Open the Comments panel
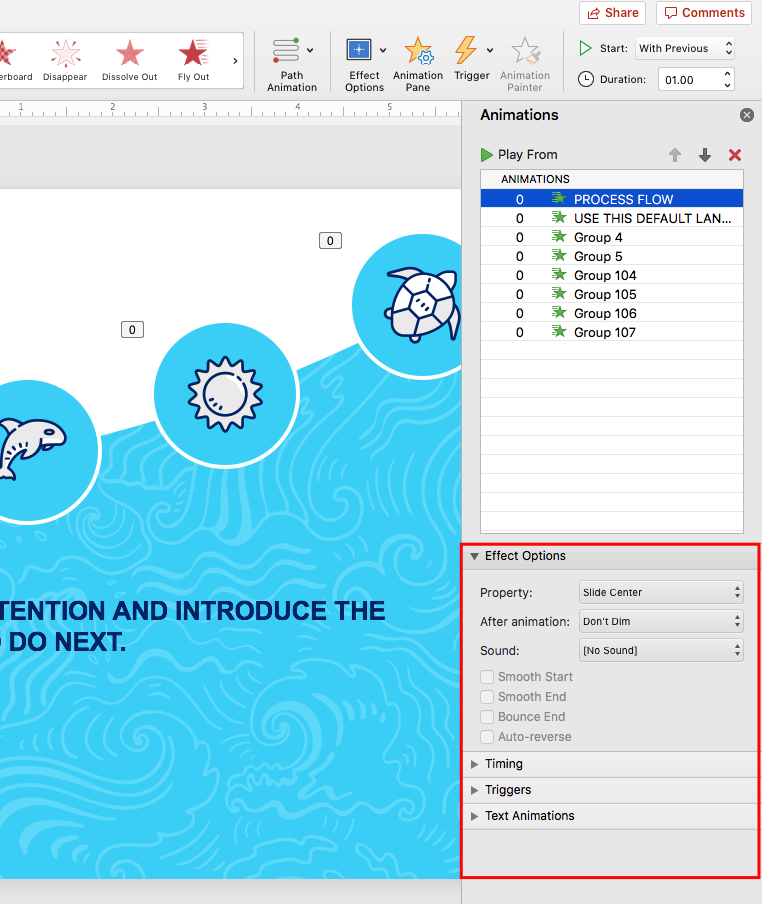This screenshot has height=904, width=762. tap(704, 13)
